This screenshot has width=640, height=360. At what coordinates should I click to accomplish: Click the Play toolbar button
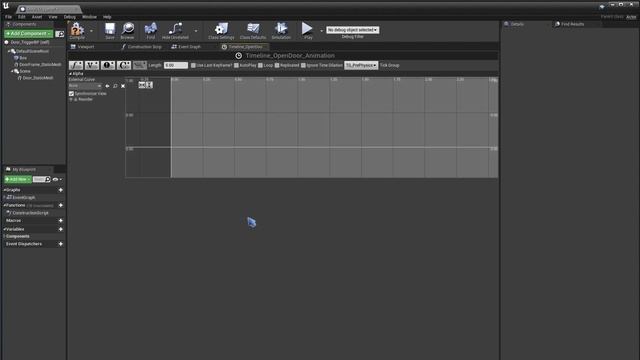coord(307,30)
